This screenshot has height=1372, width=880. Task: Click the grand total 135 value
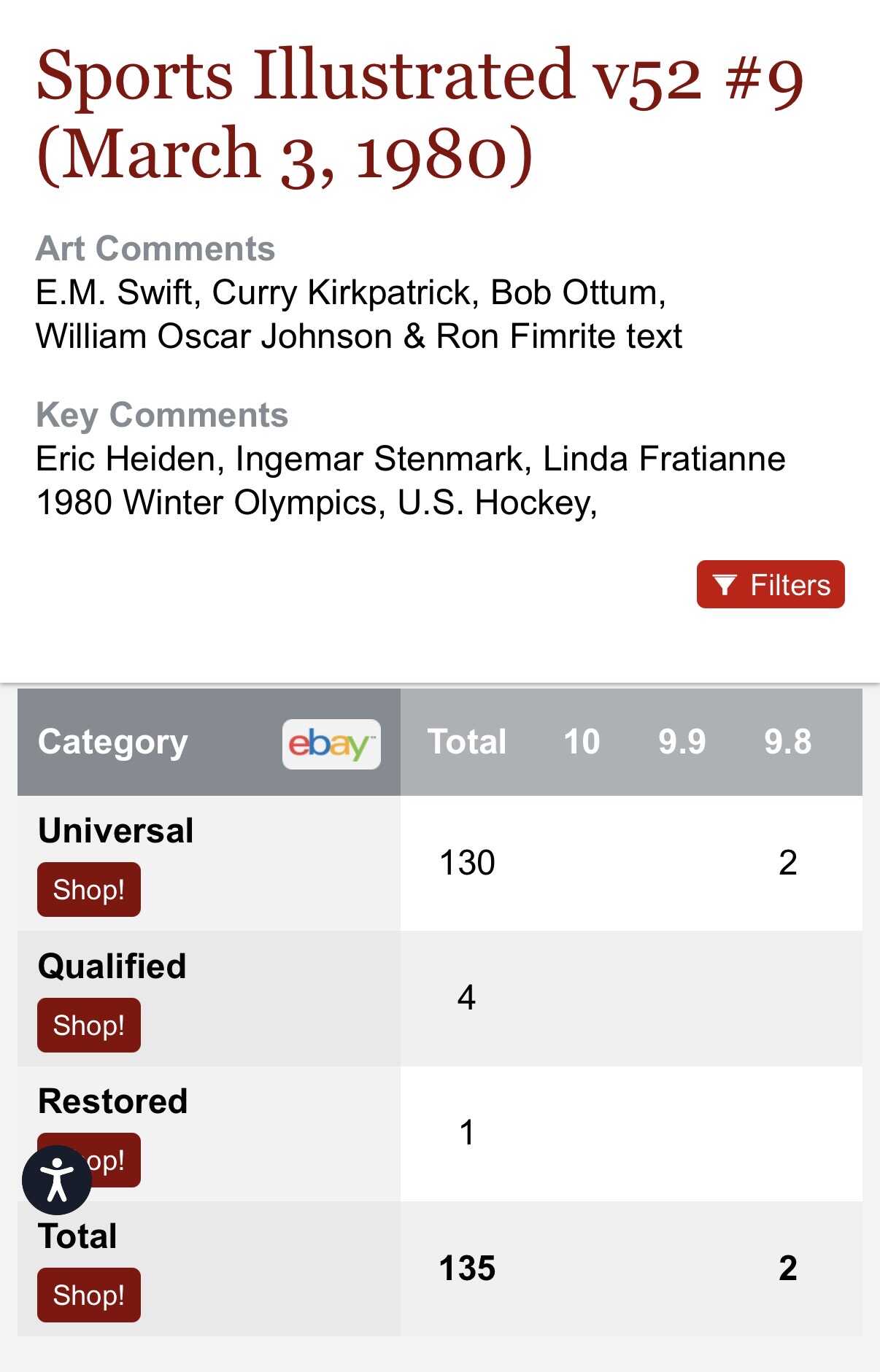click(x=467, y=1268)
